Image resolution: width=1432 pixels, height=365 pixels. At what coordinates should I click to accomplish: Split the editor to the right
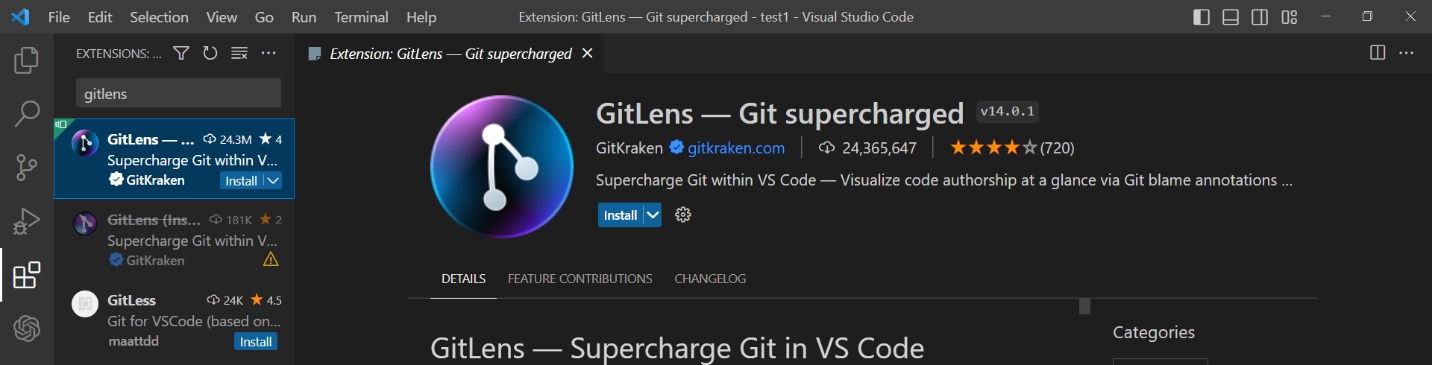tap(1377, 53)
